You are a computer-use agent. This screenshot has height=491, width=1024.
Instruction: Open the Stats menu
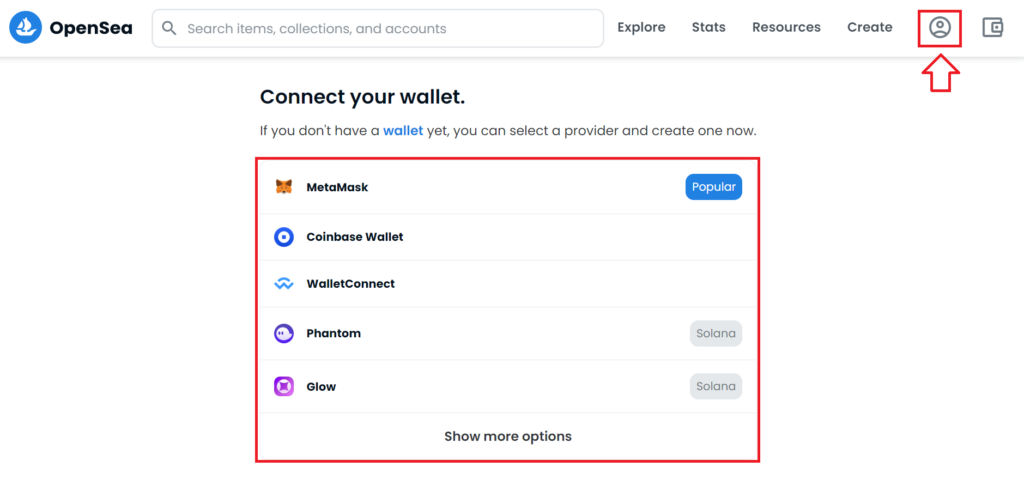[x=709, y=27]
